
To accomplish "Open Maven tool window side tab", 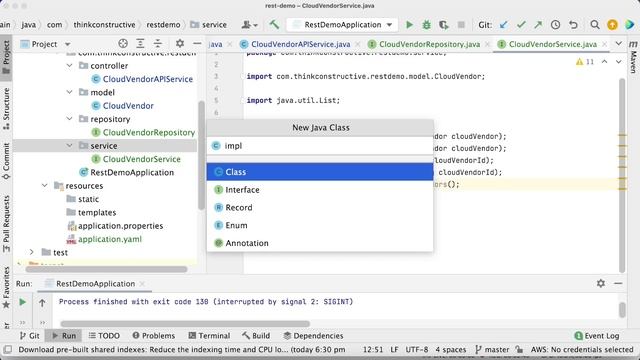I will point(633,57).
